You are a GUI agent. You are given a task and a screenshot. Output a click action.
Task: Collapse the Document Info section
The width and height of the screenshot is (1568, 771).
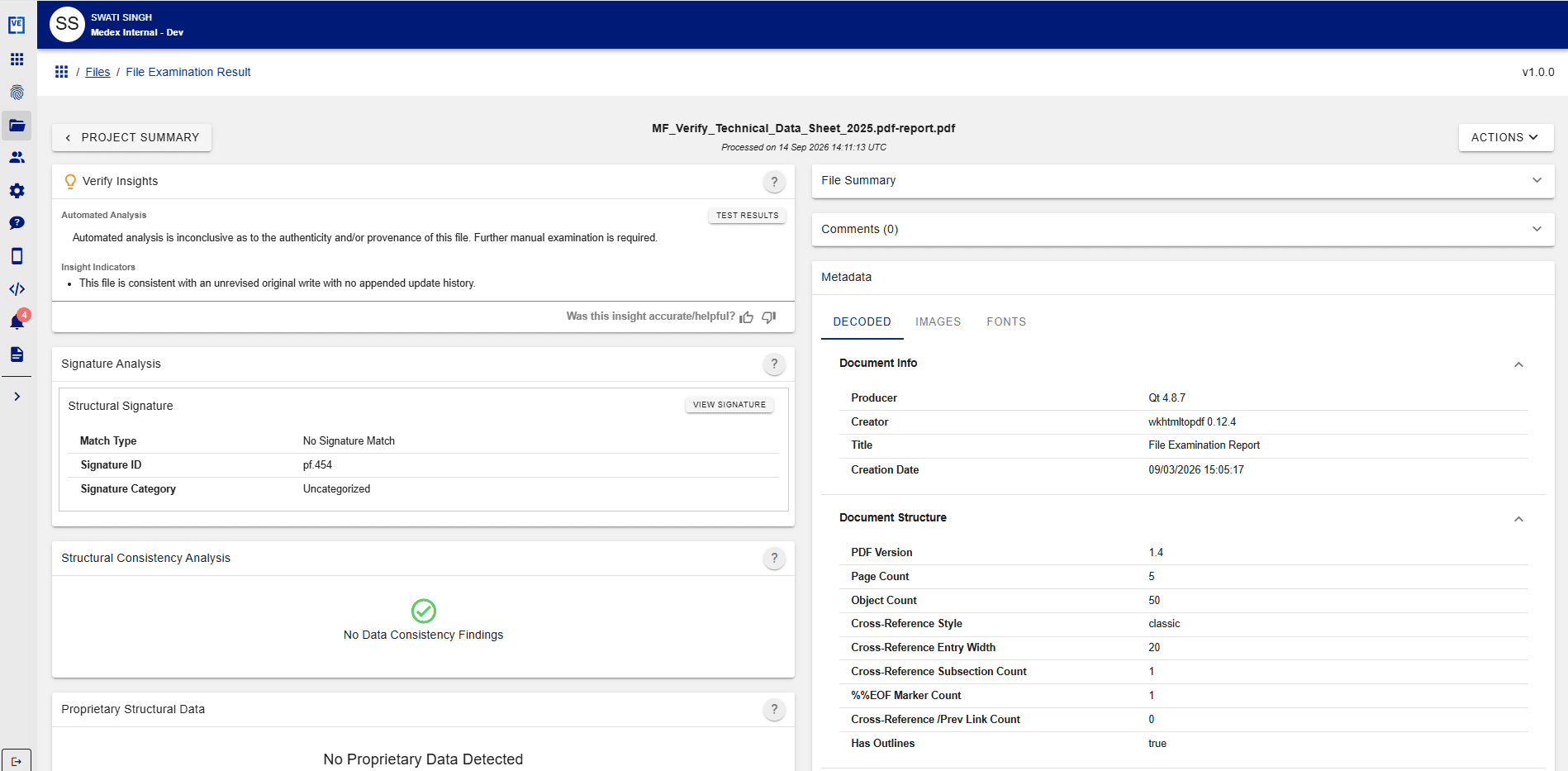pyautogui.click(x=1518, y=364)
